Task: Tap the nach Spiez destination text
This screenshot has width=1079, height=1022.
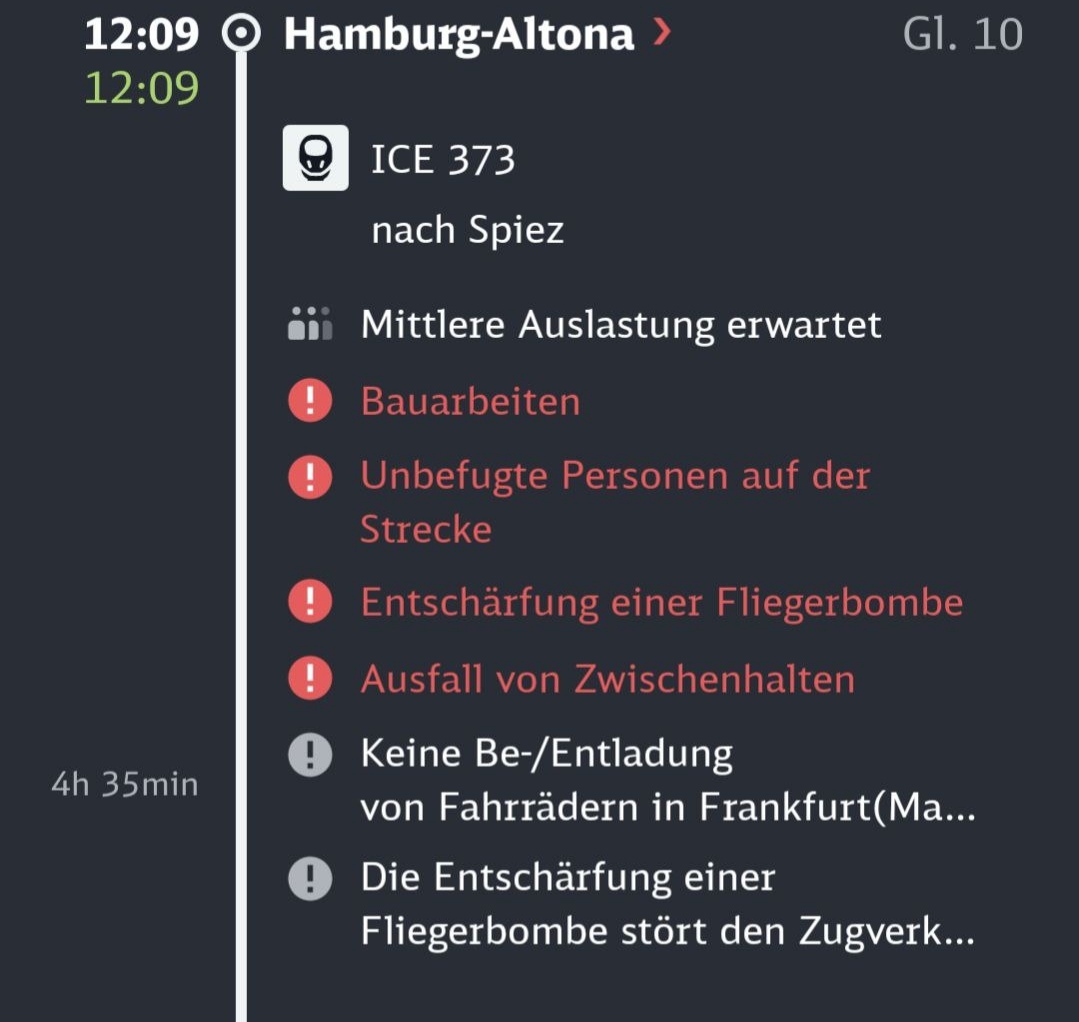Action: 467,230
